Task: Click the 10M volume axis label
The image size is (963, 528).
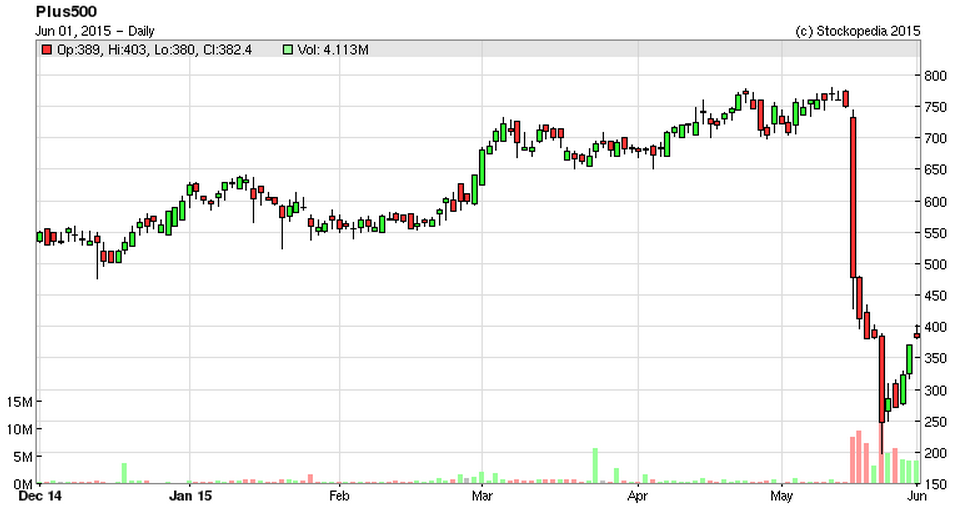Action: pos(20,429)
